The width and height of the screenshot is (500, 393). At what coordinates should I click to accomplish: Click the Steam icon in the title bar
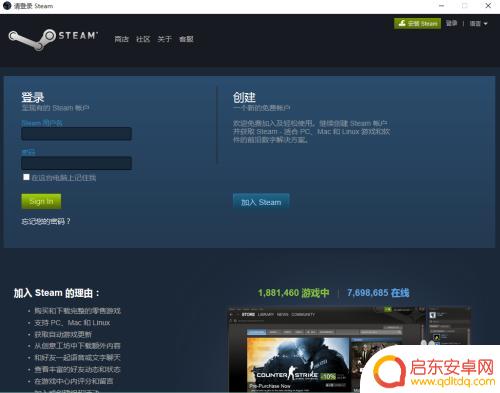click(7, 6)
